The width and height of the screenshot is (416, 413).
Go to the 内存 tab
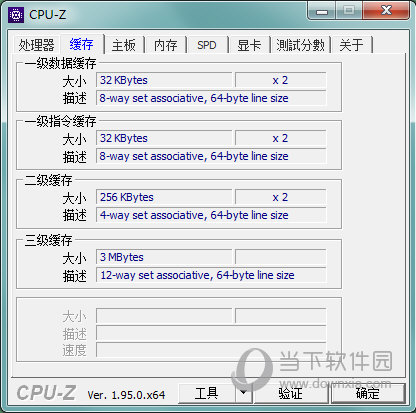coord(165,45)
